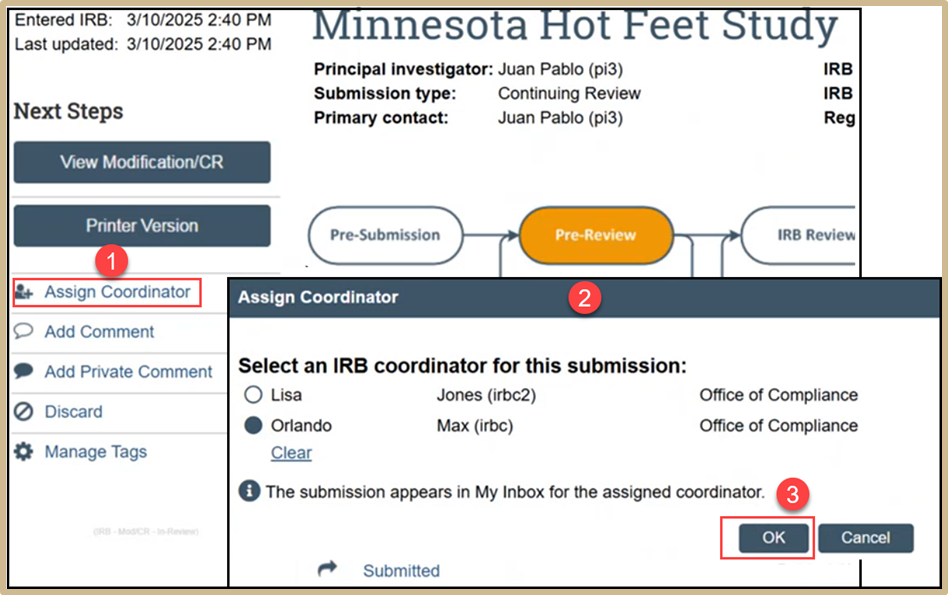Select the Pre-Submission workflow stage
The height and width of the screenshot is (595, 948).
tap(386, 235)
